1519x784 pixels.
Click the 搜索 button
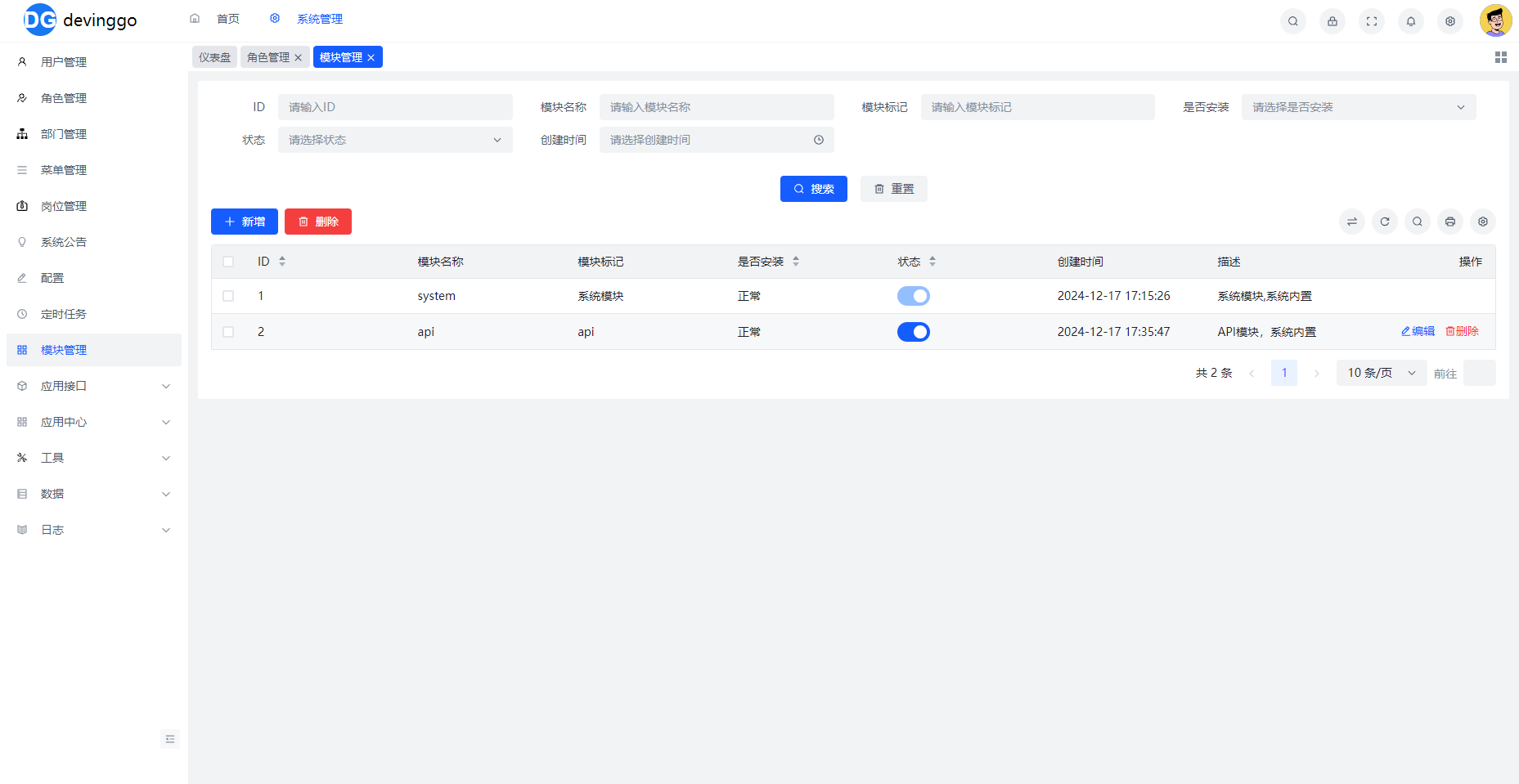pos(814,189)
